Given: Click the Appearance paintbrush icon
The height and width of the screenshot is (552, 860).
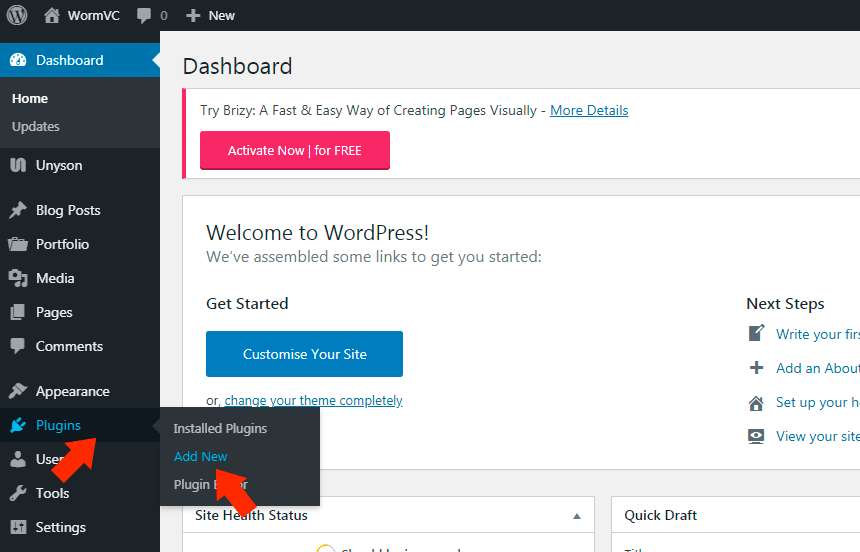Looking at the screenshot, I should 18,391.
